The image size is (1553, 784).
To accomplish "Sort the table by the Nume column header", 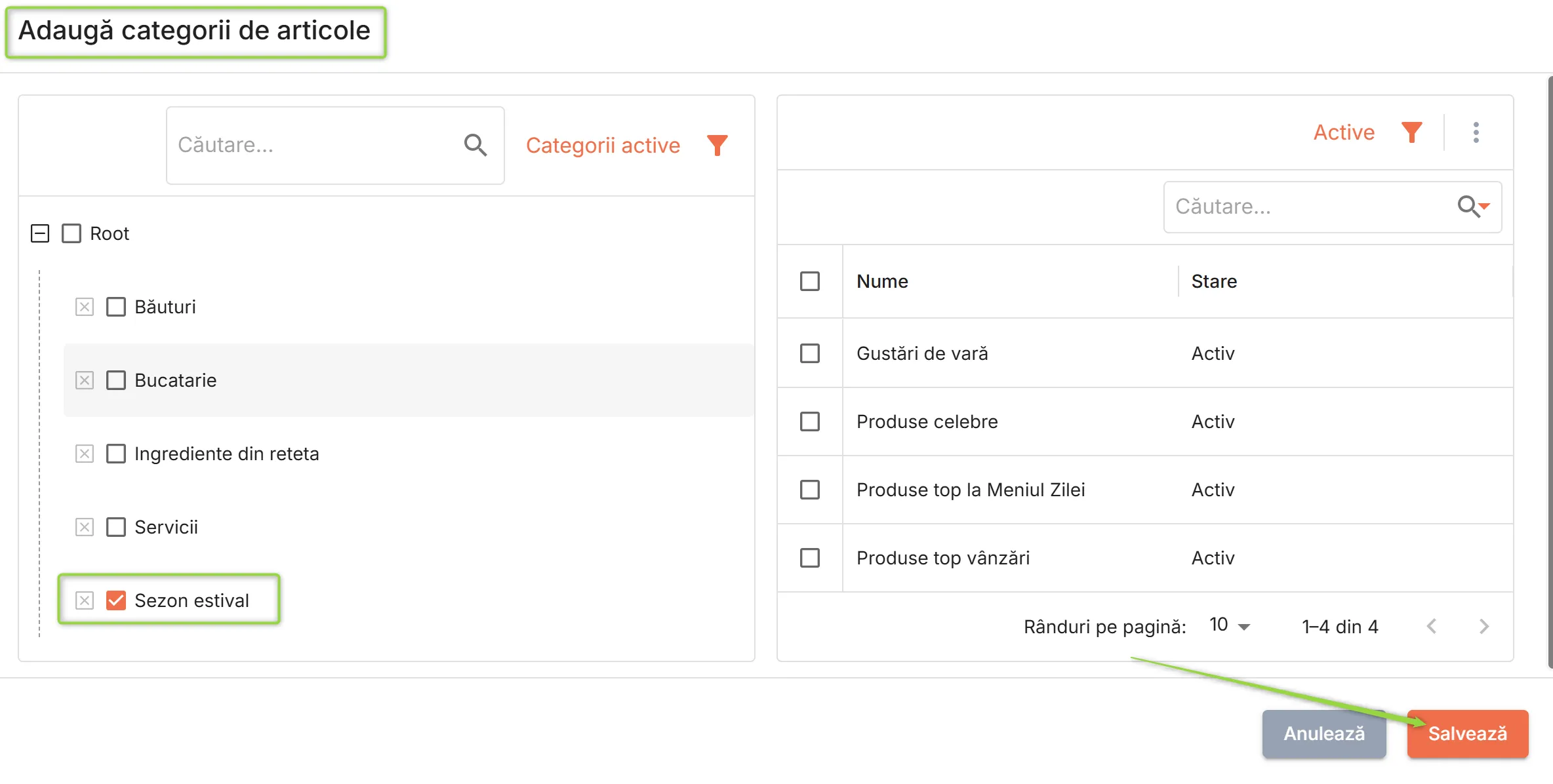I will point(882,281).
